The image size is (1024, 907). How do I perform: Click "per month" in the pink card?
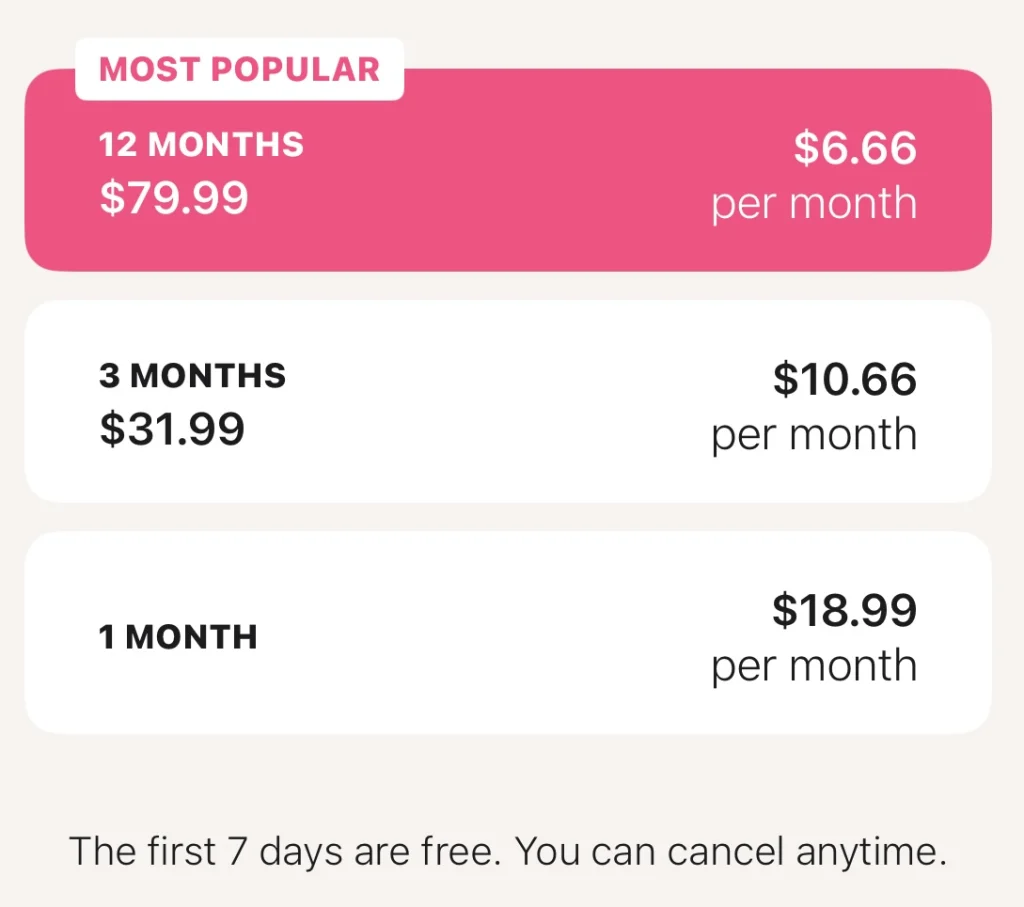pos(814,204)
